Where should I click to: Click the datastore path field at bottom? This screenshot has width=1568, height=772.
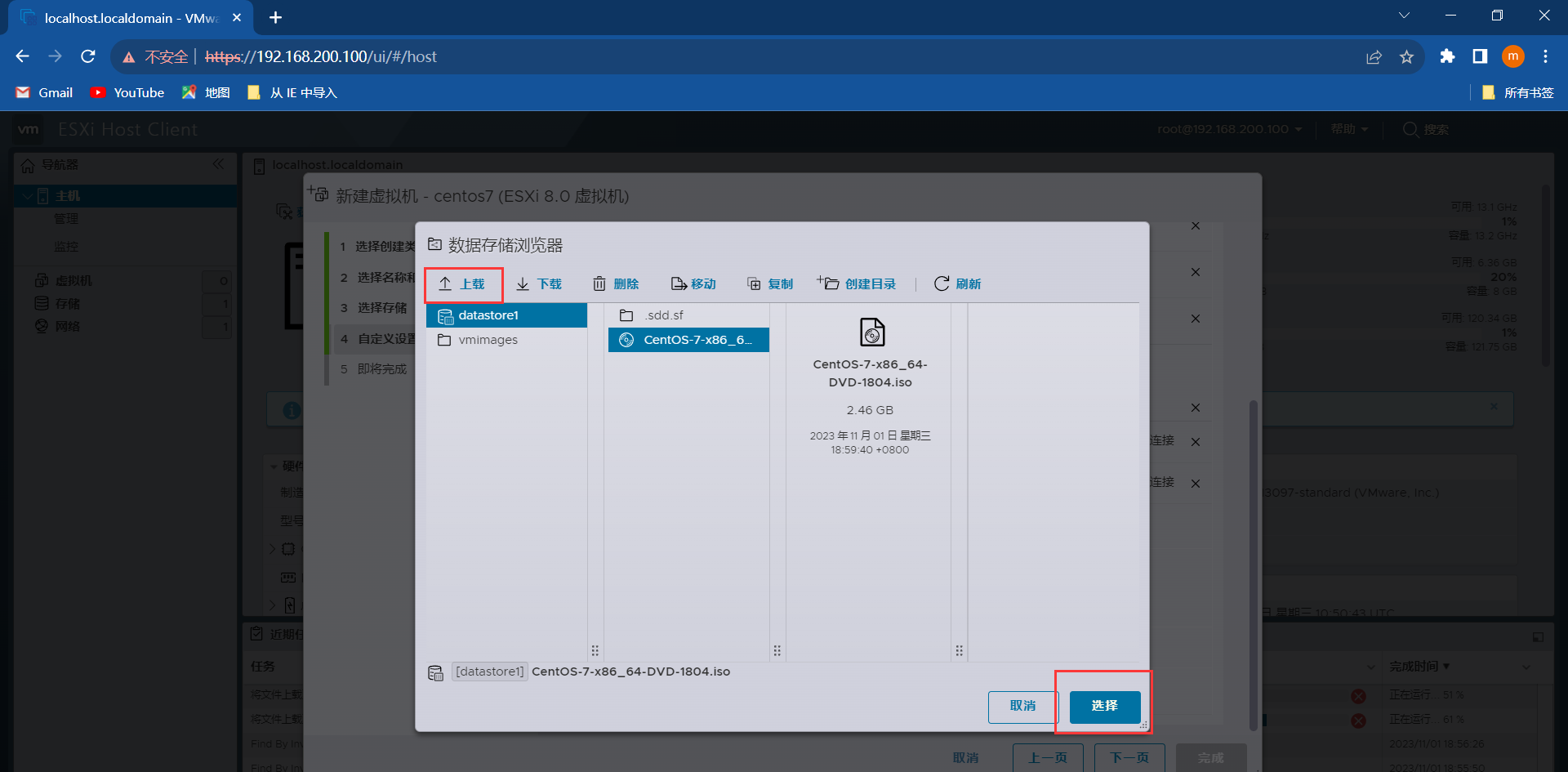pos(592,672)
